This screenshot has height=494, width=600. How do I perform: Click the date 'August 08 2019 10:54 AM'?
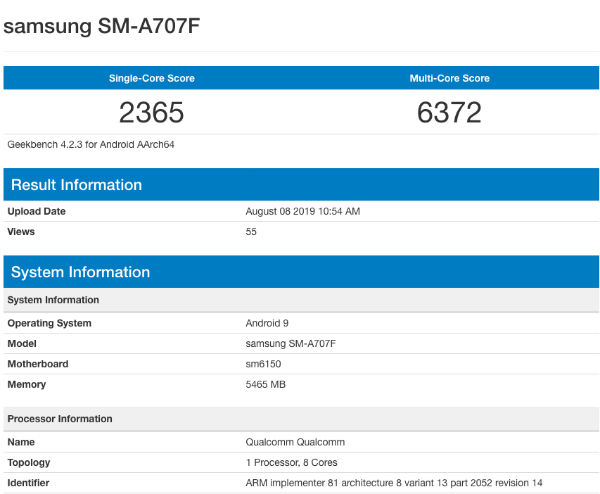pos(303,211)
